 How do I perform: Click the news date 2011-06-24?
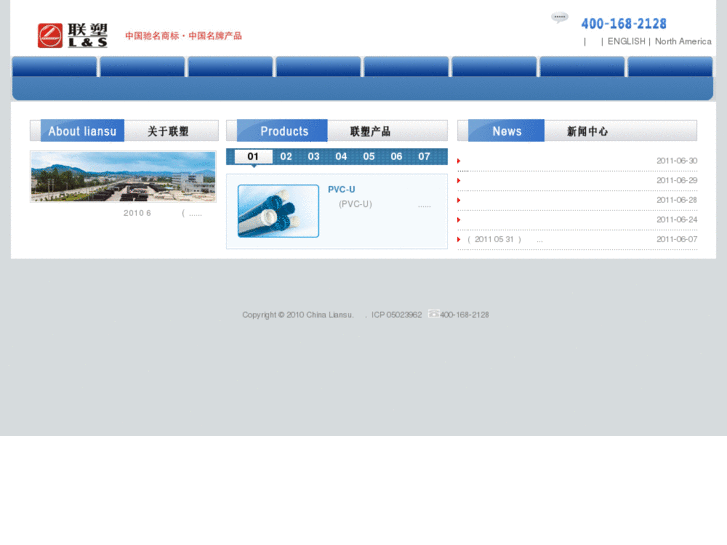(x=677, y=219)
